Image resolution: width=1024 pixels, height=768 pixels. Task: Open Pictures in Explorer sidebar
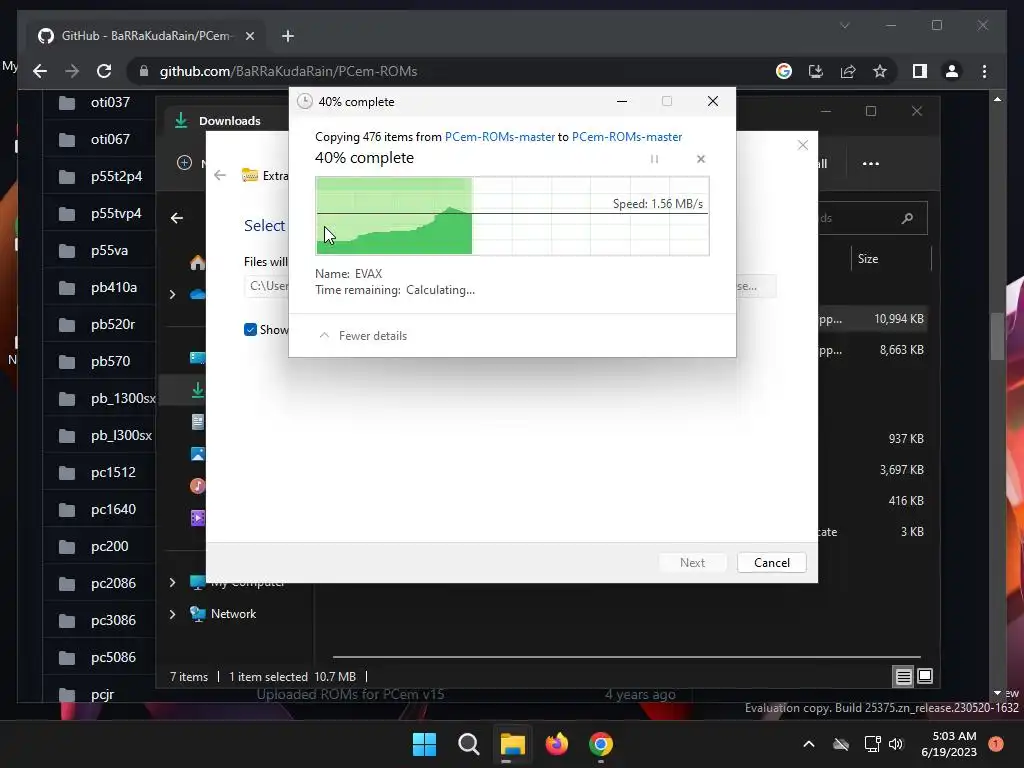click(x=197, y=454)
